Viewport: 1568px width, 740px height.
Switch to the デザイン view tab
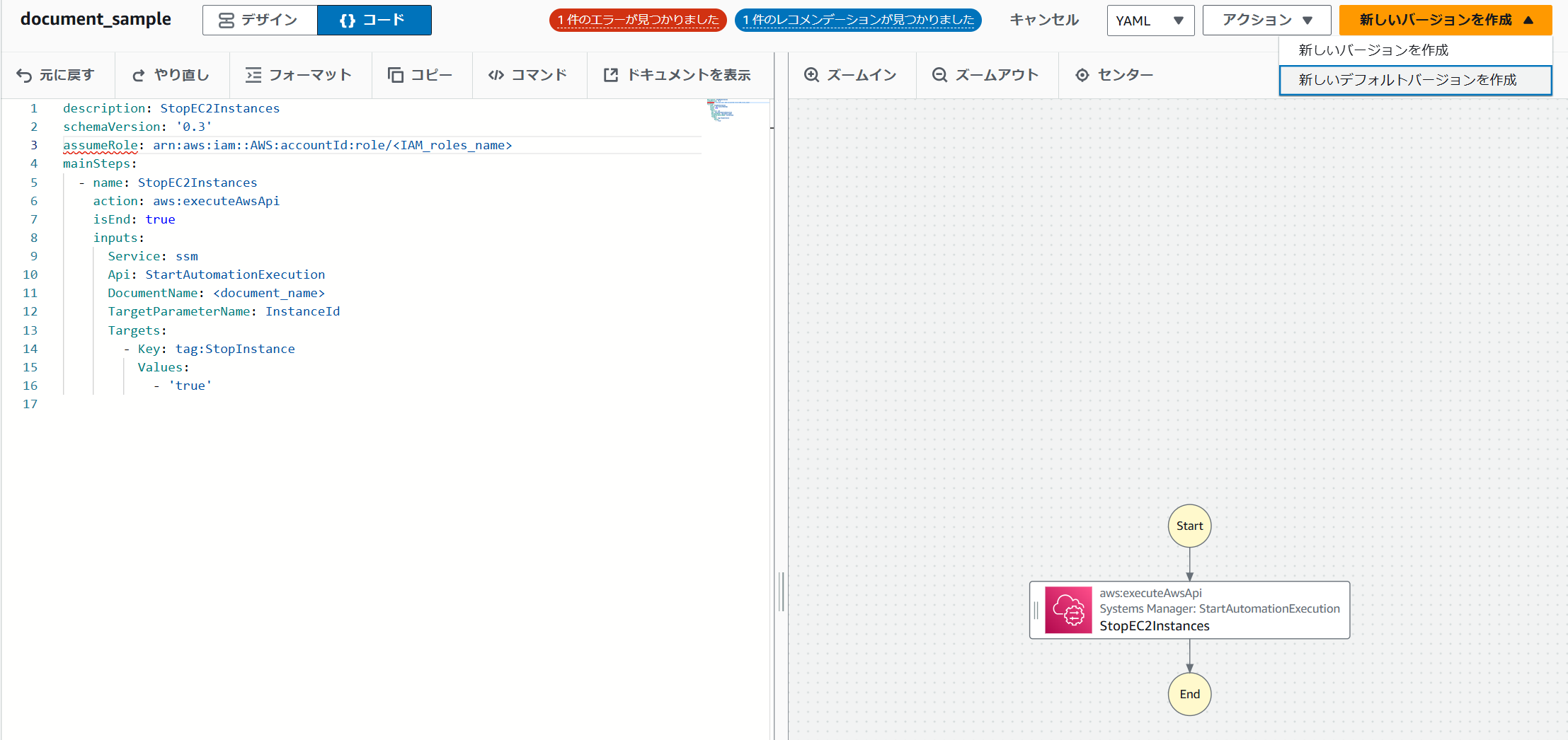click(260, 20)
